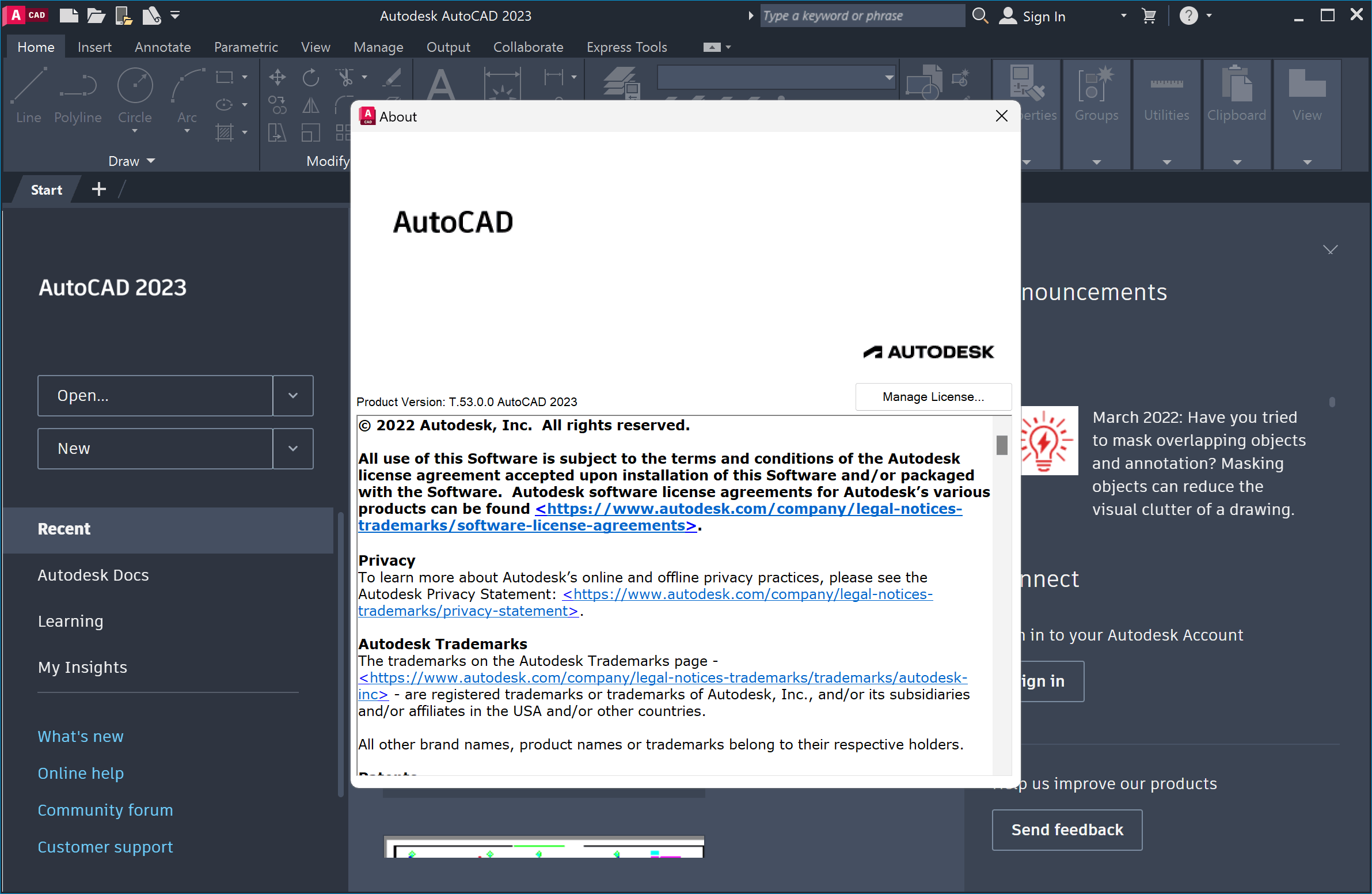Click the Sheet Set Manager icon in Quick Access toolbar

pos(151,16)
